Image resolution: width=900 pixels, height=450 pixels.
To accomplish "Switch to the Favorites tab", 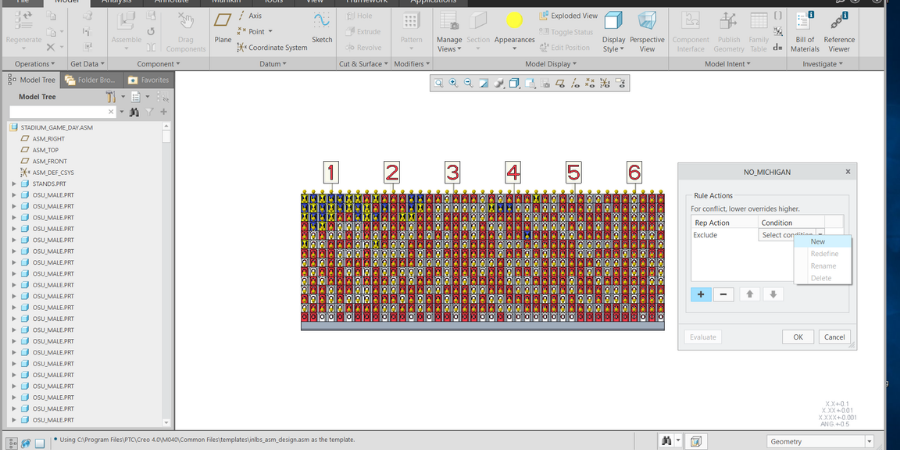I will click(148, 79).
